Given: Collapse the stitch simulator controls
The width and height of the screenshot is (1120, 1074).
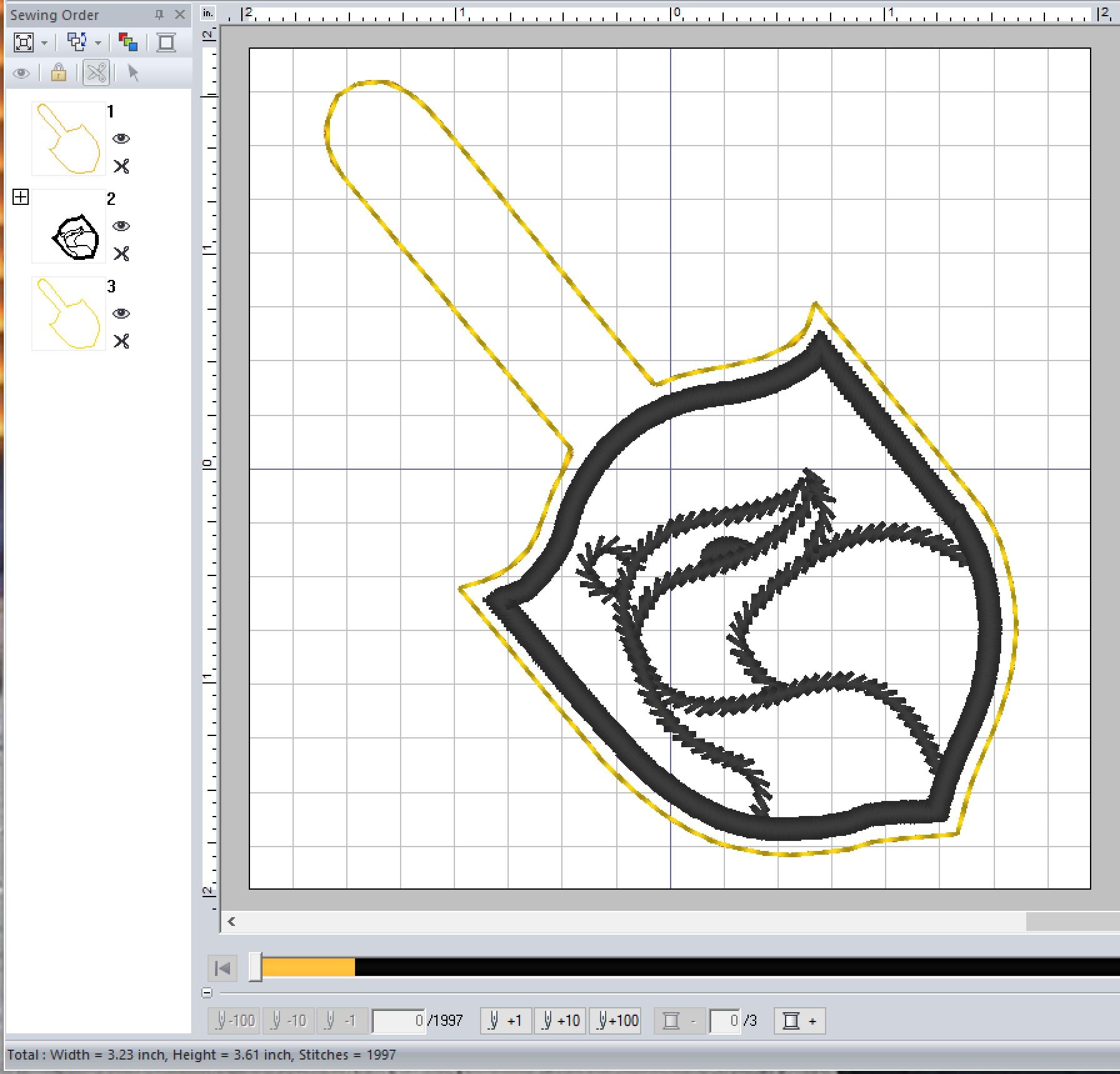Looking at the screenshot, I should pyautogui.click(x=207, y=992).
